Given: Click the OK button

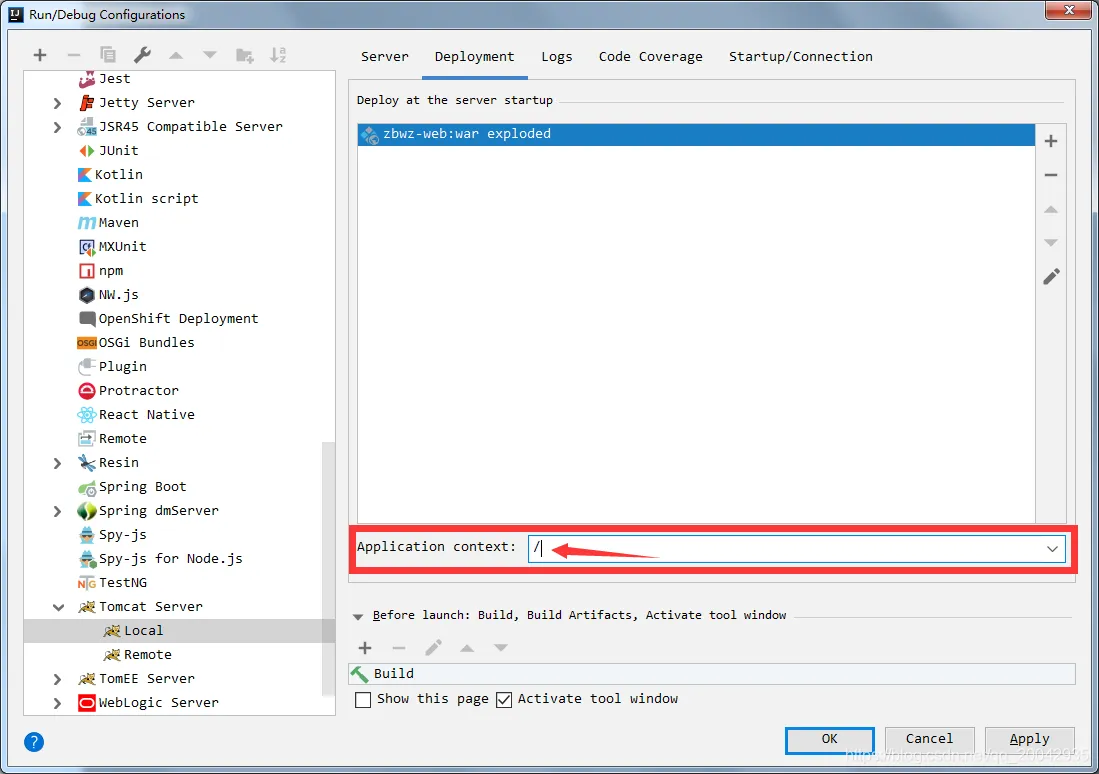Looking at the screenshot, I should click(829, 739).
